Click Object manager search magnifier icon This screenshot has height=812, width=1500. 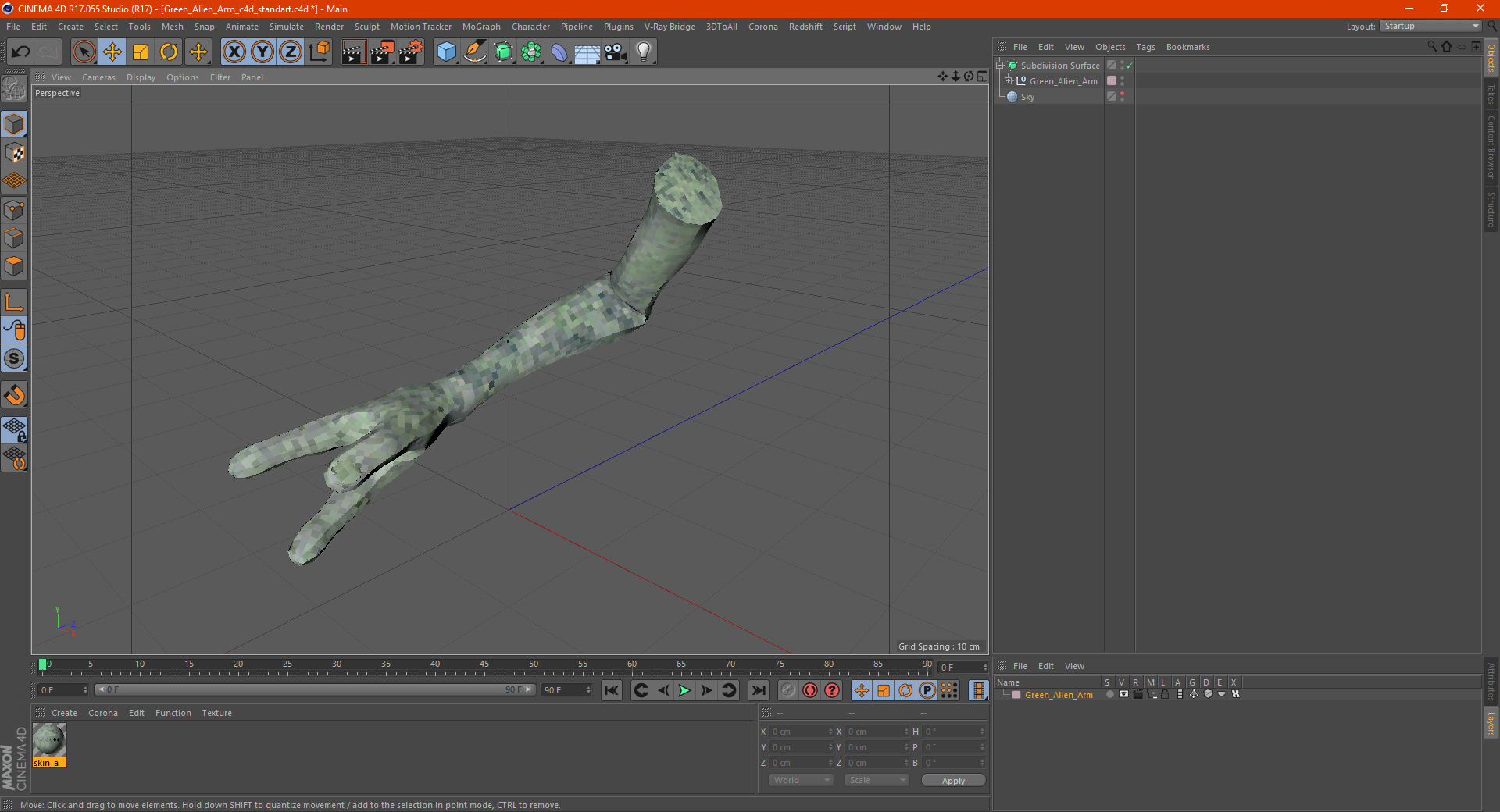[1432, 47]
